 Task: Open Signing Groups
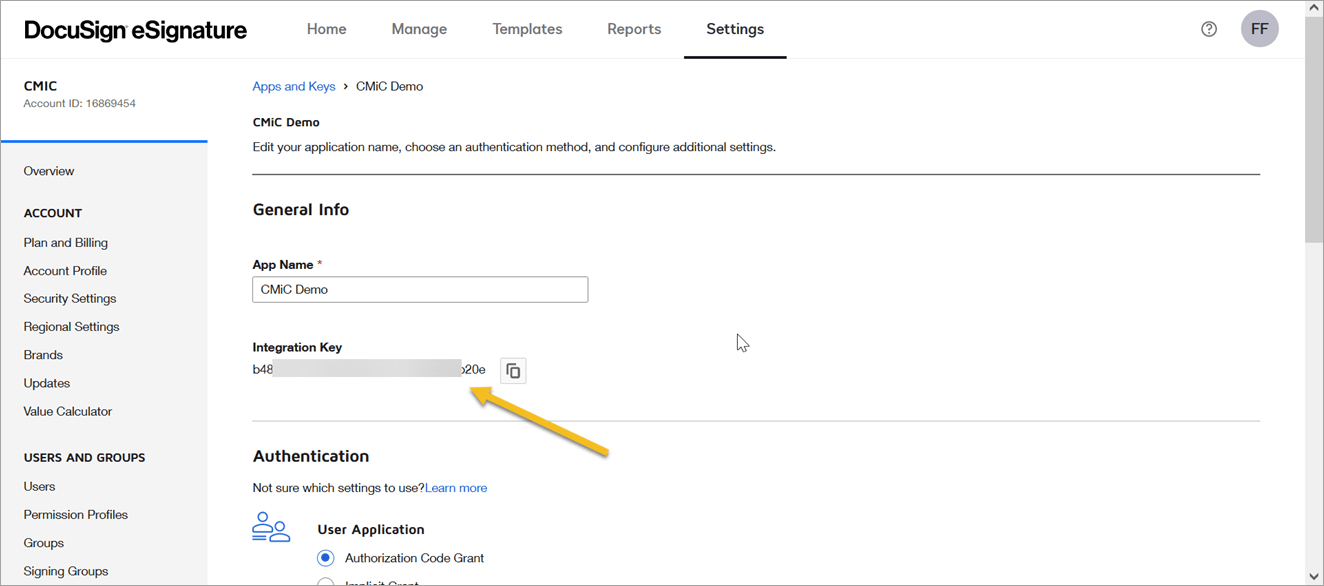(66, 571)
